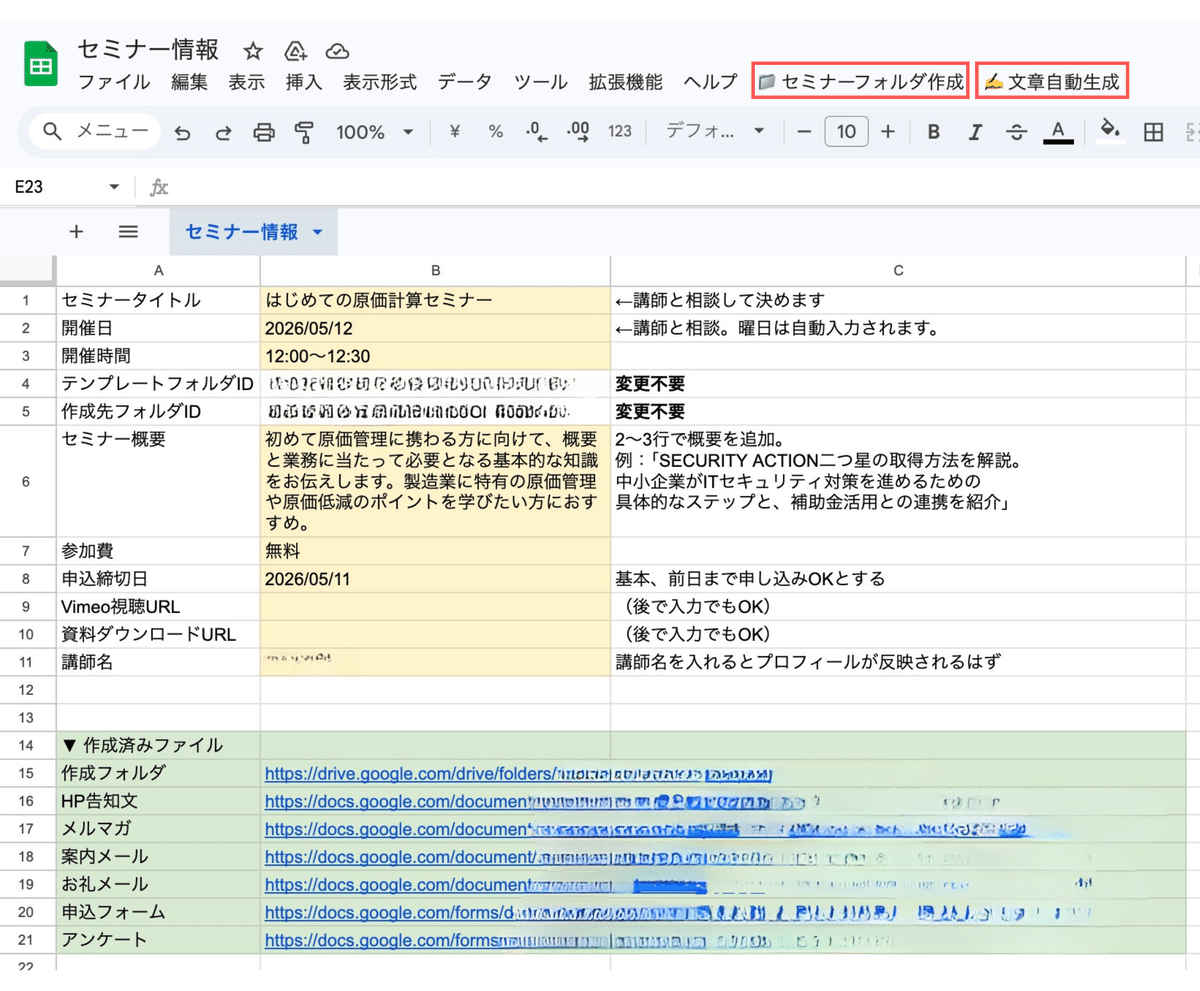Check the cloud save status icon
The width and height of the screenshot is (1200, 991).
pos(337,51)
